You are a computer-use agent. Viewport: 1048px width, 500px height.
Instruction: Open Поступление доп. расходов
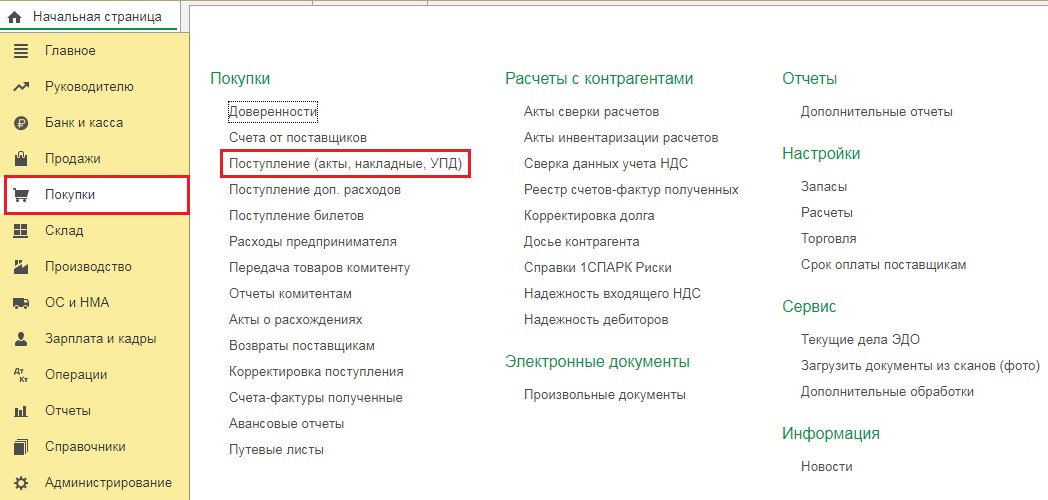pos(315,190)
